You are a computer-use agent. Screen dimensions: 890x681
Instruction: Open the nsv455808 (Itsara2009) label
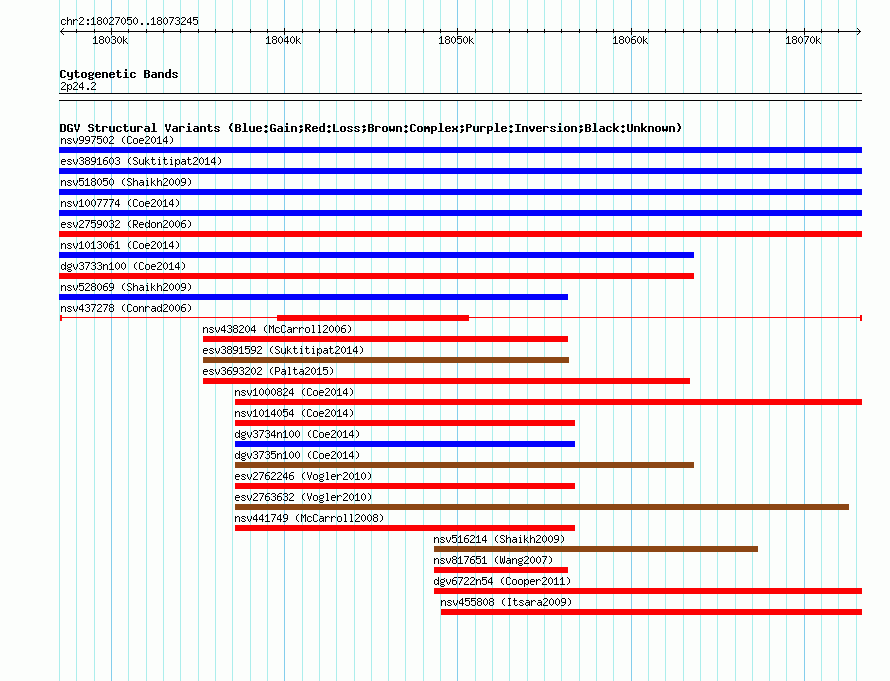[x=506, y=602]
